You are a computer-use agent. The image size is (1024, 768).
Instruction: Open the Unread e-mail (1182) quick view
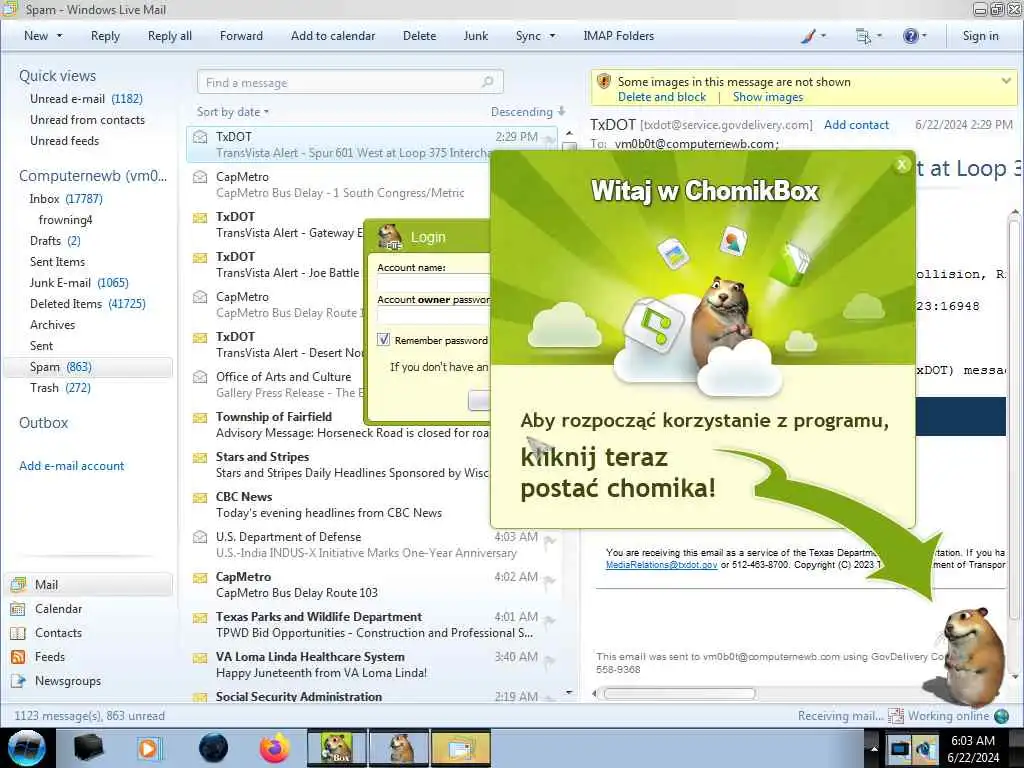point(86,99)
